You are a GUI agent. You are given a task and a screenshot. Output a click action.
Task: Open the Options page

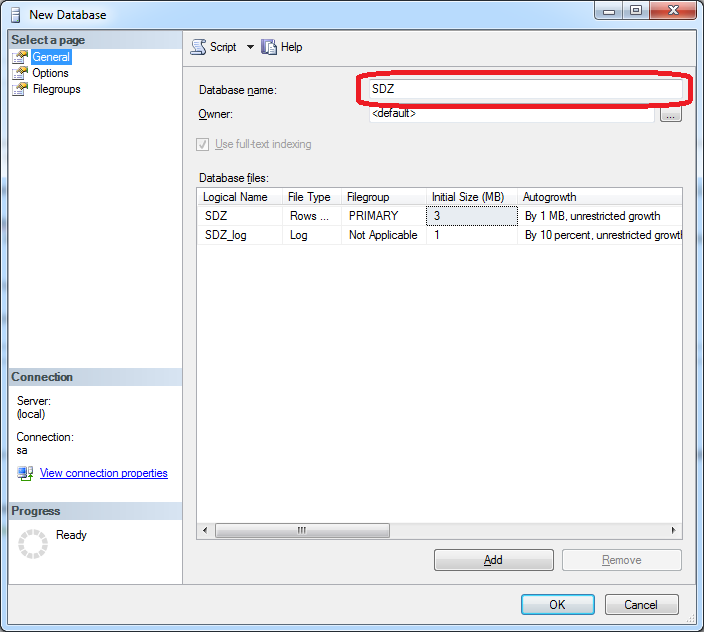(50, 73)
